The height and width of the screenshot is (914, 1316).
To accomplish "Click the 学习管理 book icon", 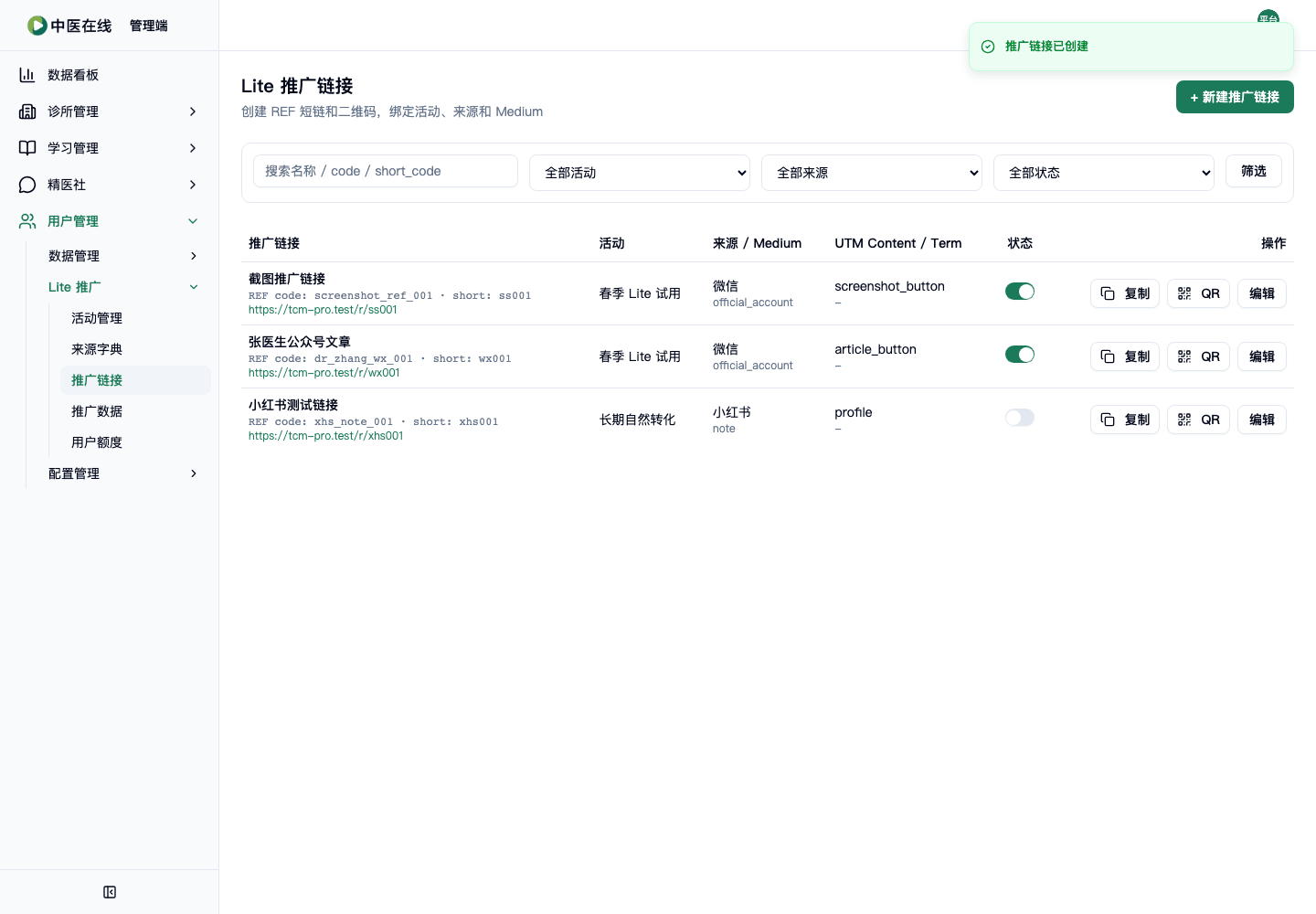I will pyautogui.click(x=27, y=148).
